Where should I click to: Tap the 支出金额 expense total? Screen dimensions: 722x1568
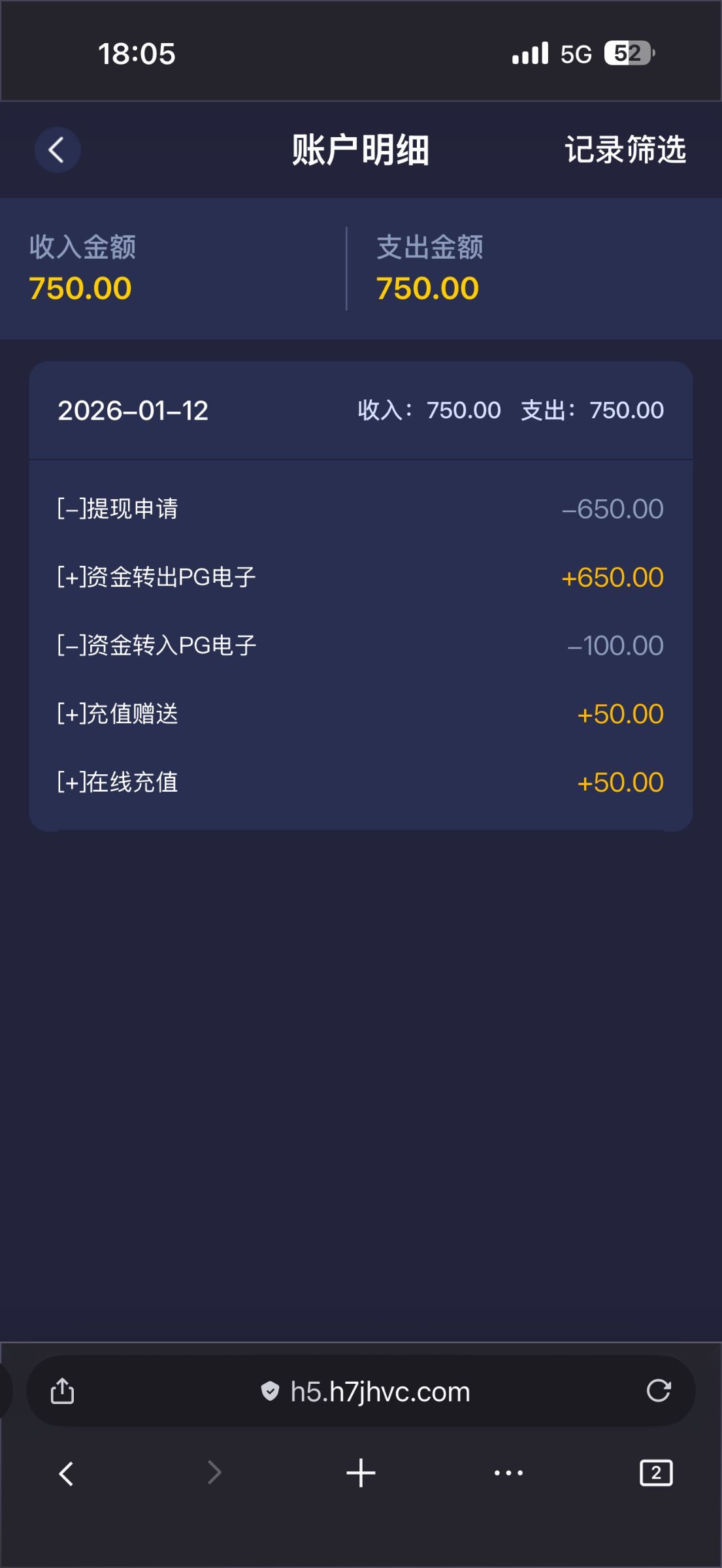(x=429, y=269)
